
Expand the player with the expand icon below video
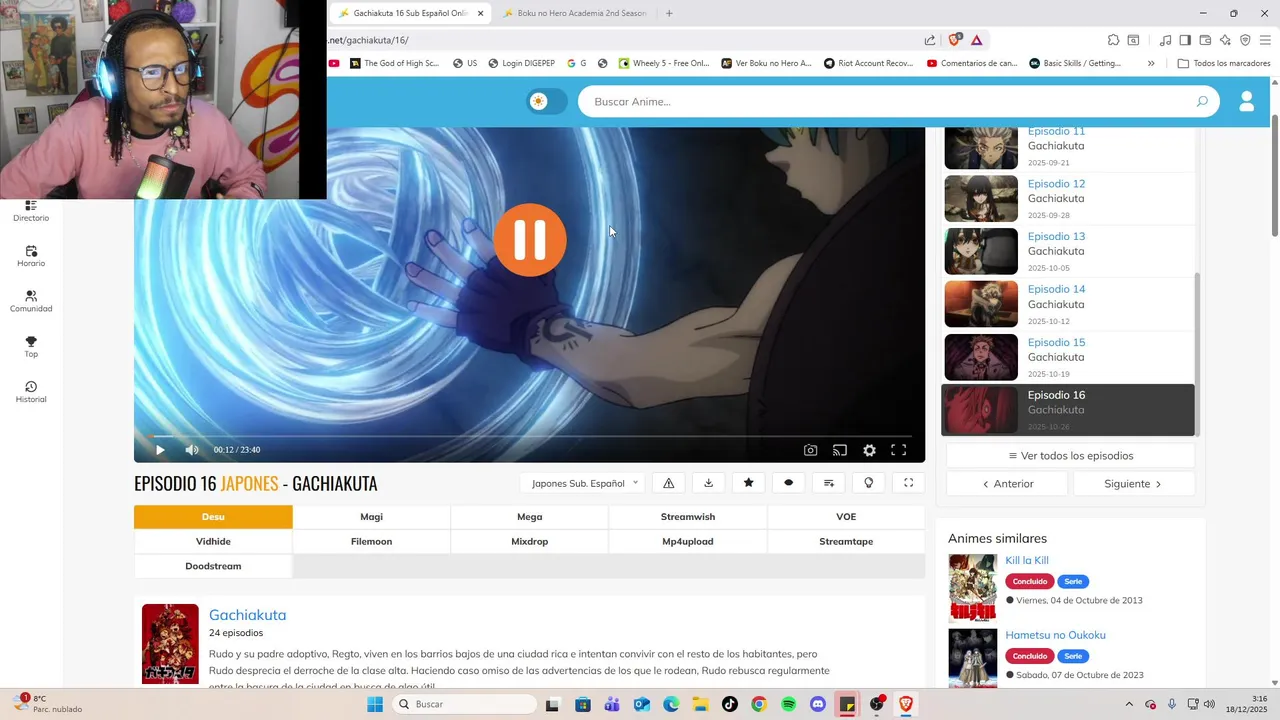[909, 483]
